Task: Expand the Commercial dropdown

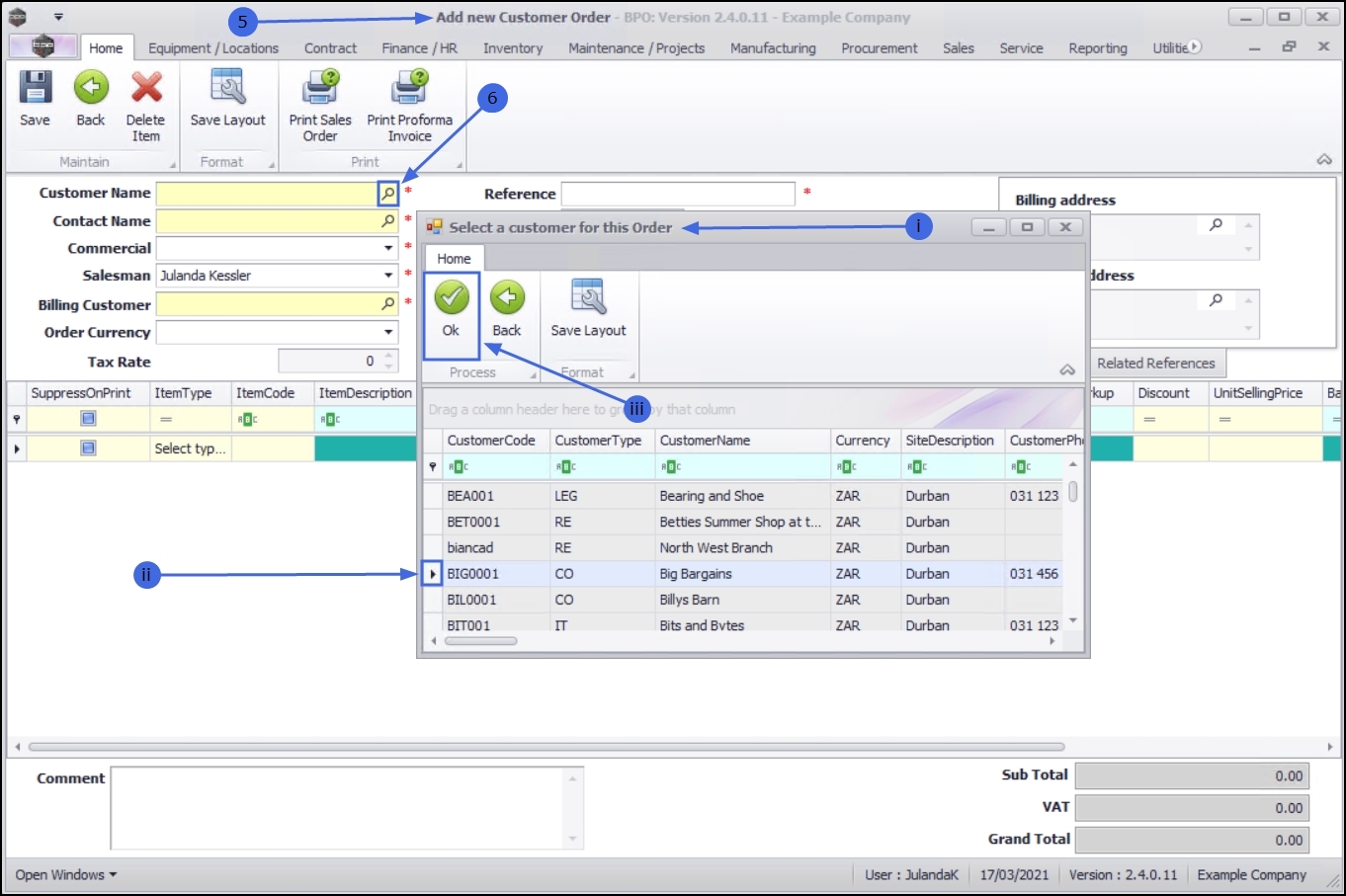Action: 388,249
